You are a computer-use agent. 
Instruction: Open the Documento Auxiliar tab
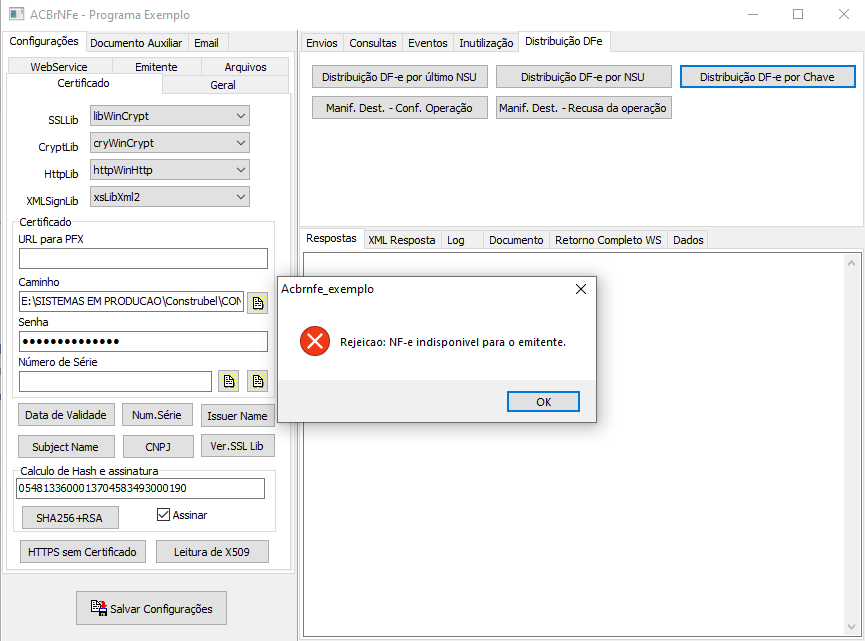(136, 43)
